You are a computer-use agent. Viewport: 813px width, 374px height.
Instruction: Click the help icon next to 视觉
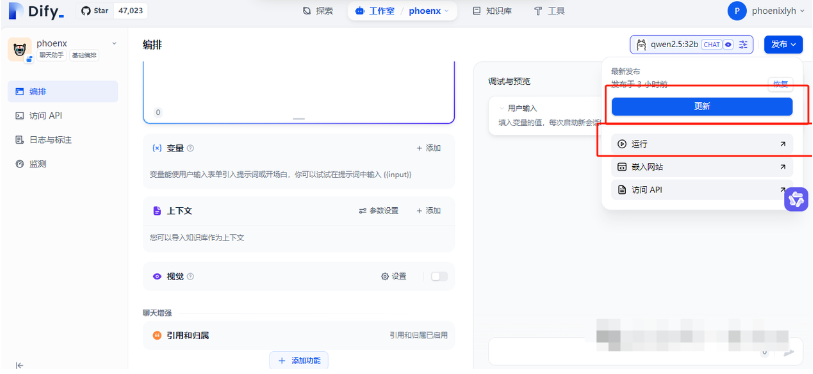click(190, 276)
